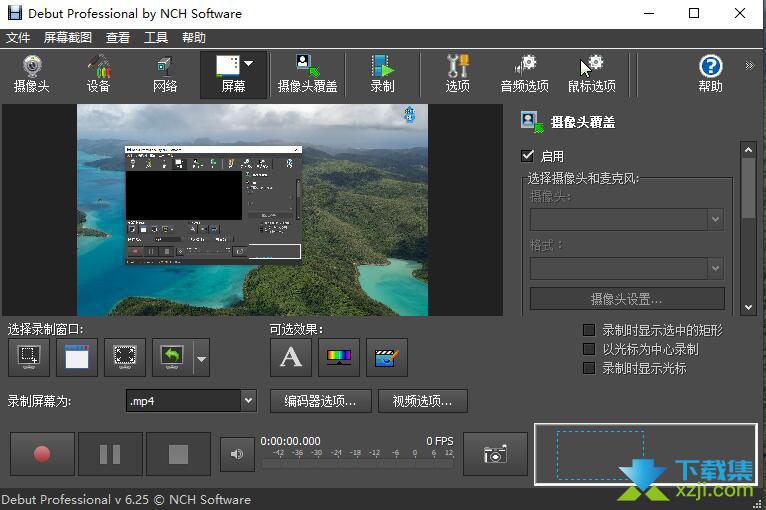Select the 摄像头 webcam source icon

tap(32, 75)
